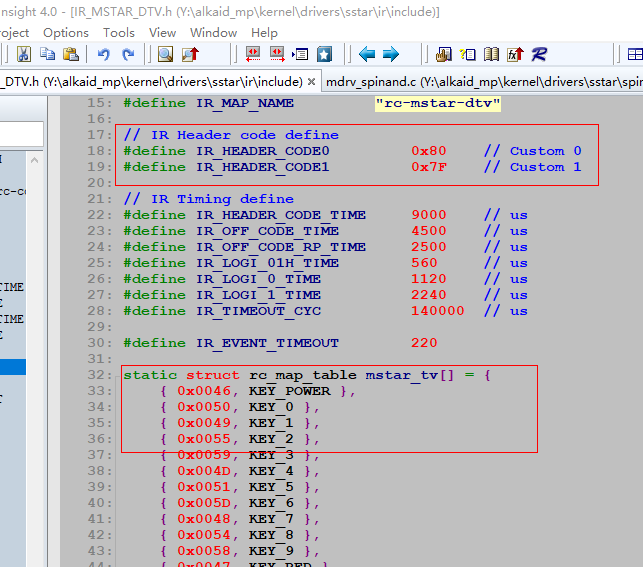This screenshot has height=567, width=643.
Task: Click the symbol search box in left panel
Action: (x=20, y=134)
